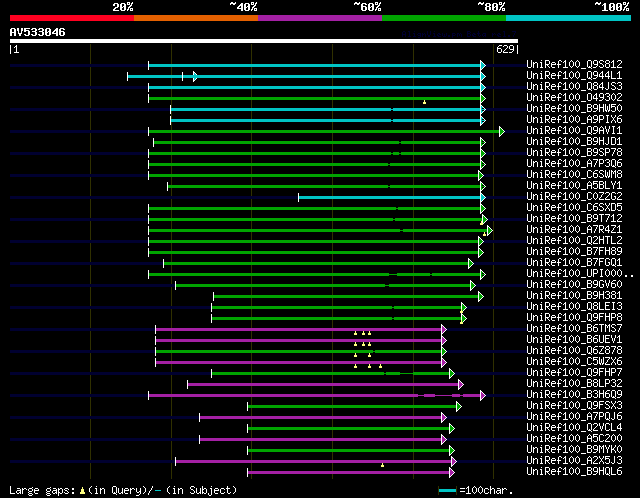The width and height of the screenshot is (640, 498).
Task: Select the UniRef100_Q2HTL2 label
Action: 574,240
